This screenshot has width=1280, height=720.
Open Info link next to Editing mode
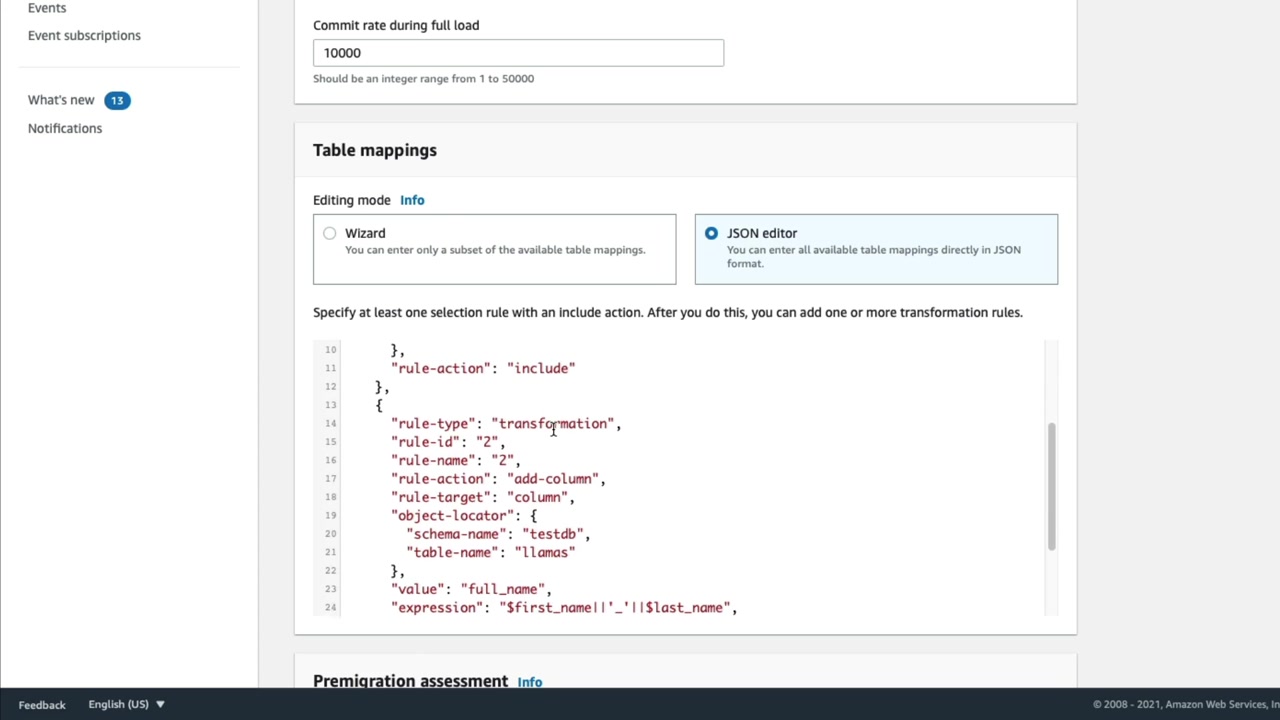(412, 200)
